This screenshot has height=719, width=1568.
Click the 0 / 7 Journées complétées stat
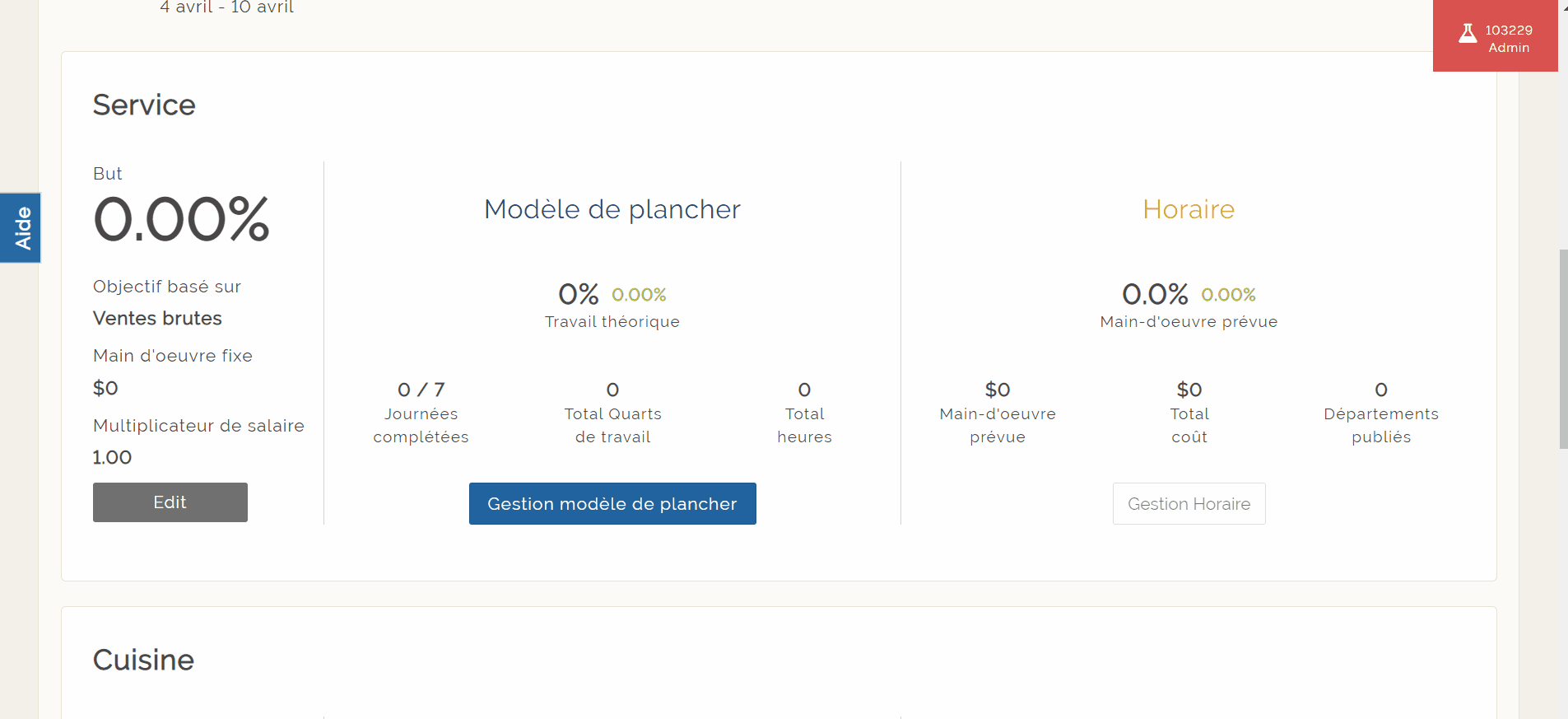pos(421,412)
